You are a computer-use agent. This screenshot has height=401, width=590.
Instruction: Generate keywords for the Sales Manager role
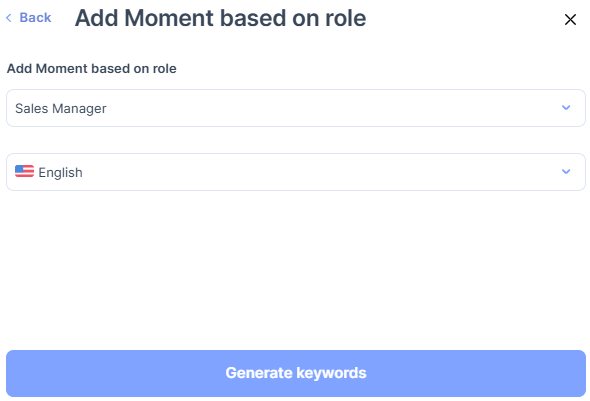(296, 373)
